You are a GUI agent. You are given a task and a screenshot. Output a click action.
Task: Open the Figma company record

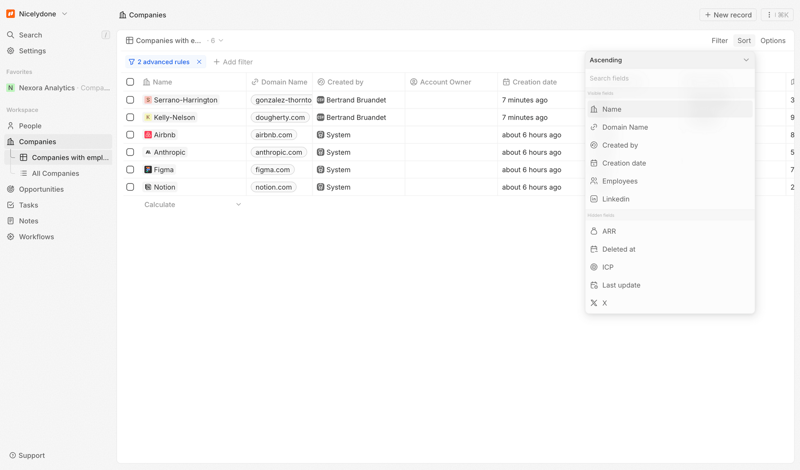[159, 169]
